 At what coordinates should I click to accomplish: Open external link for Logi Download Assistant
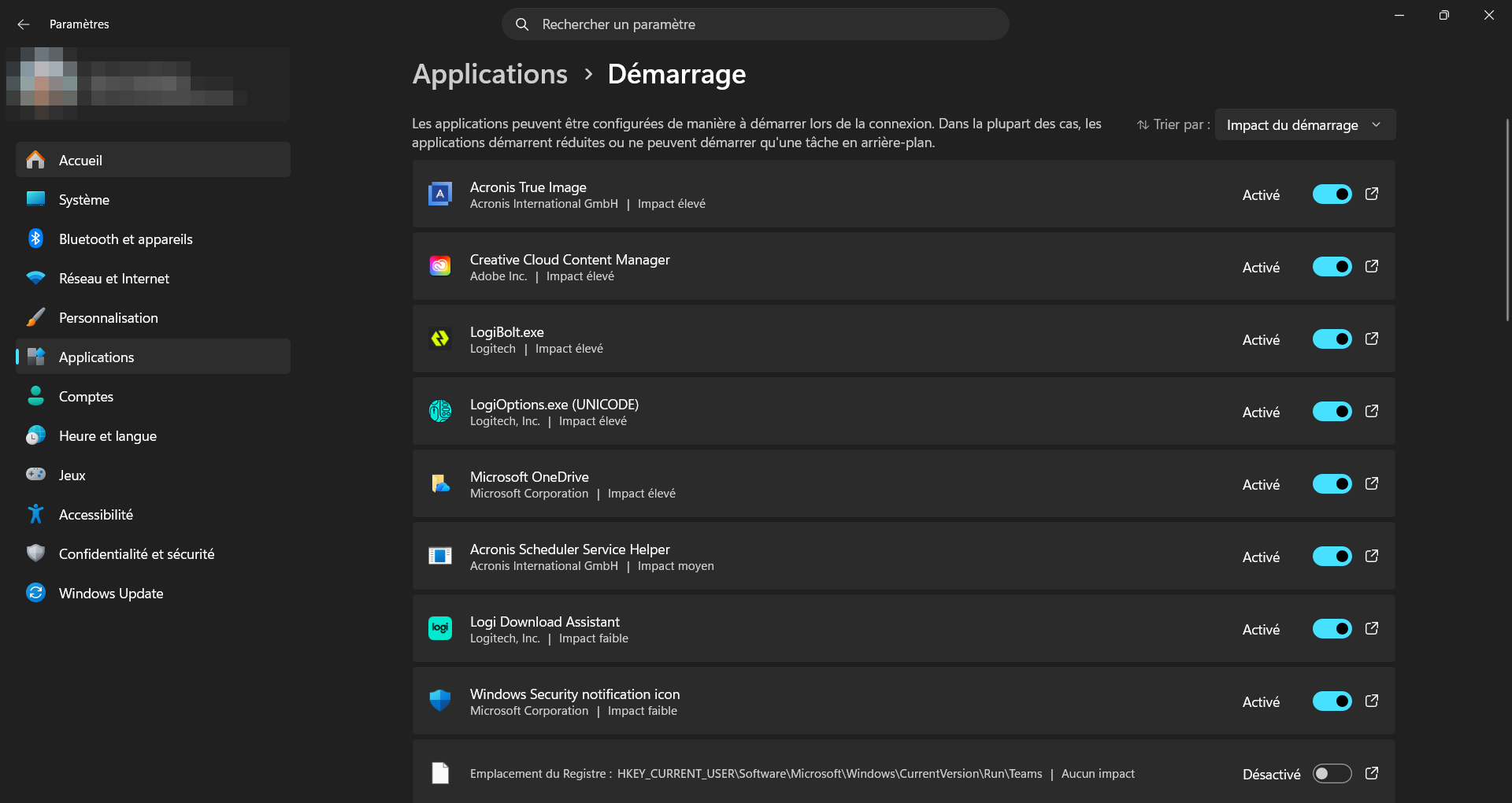point(1371,628)
